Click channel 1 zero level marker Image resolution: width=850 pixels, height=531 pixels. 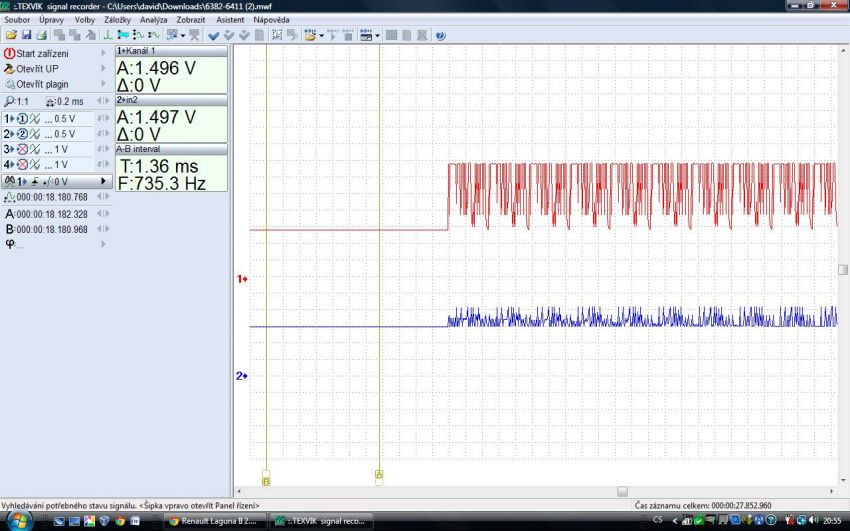(x=242, y=279)
